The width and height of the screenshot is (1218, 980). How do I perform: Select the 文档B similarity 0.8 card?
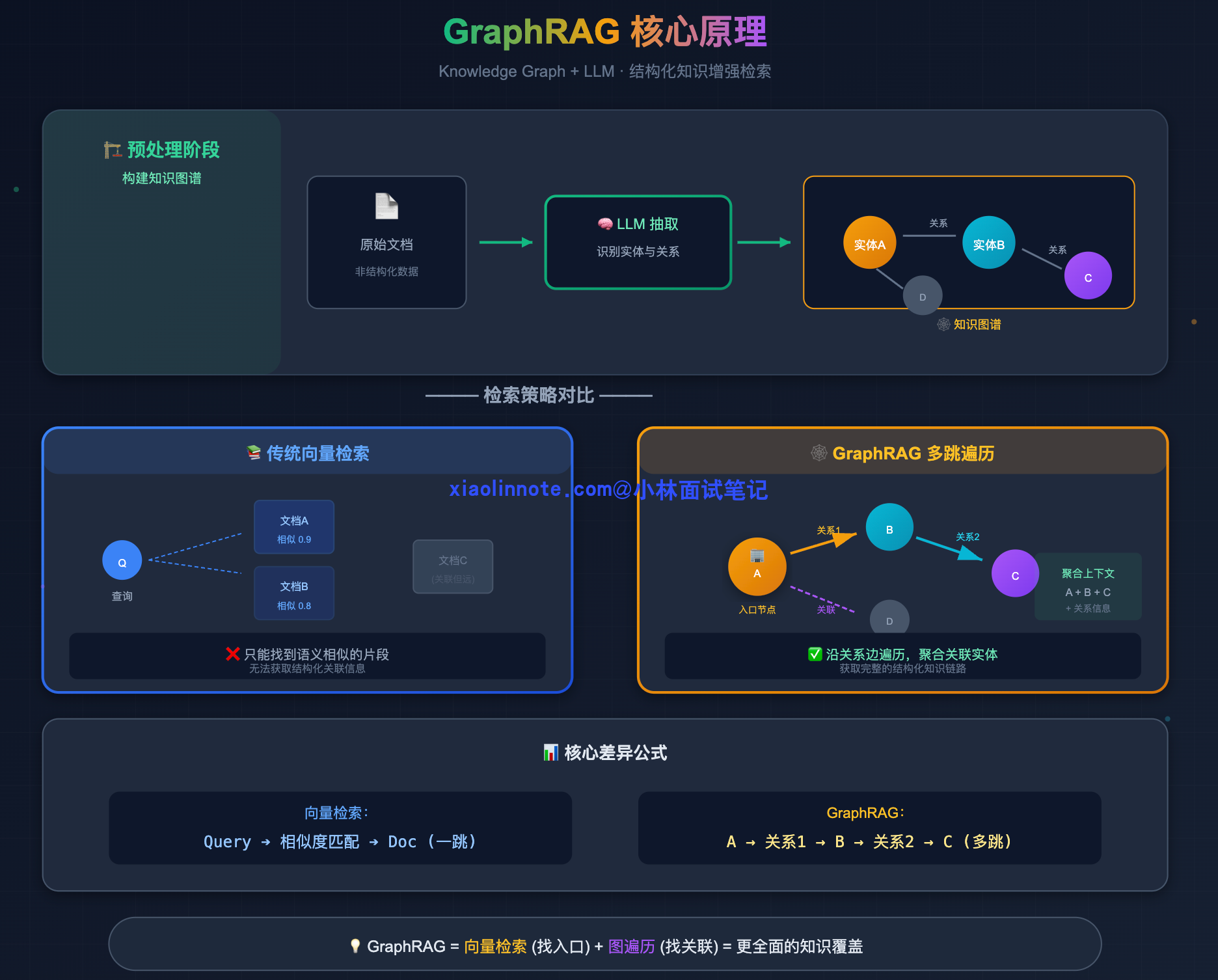click(294, 593)
